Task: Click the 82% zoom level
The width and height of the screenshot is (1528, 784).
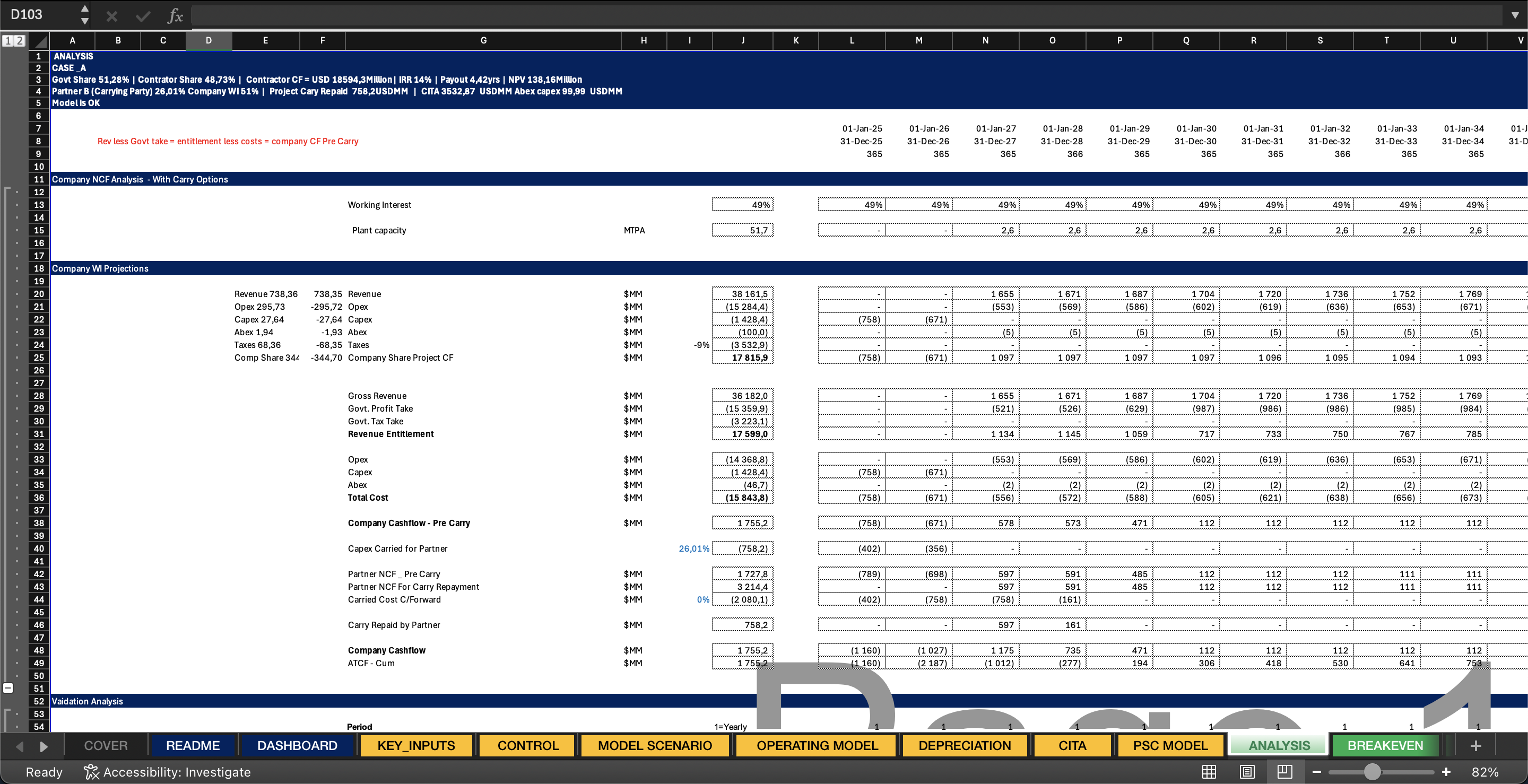Action: pyautogui.click(x=1484, y=772)
